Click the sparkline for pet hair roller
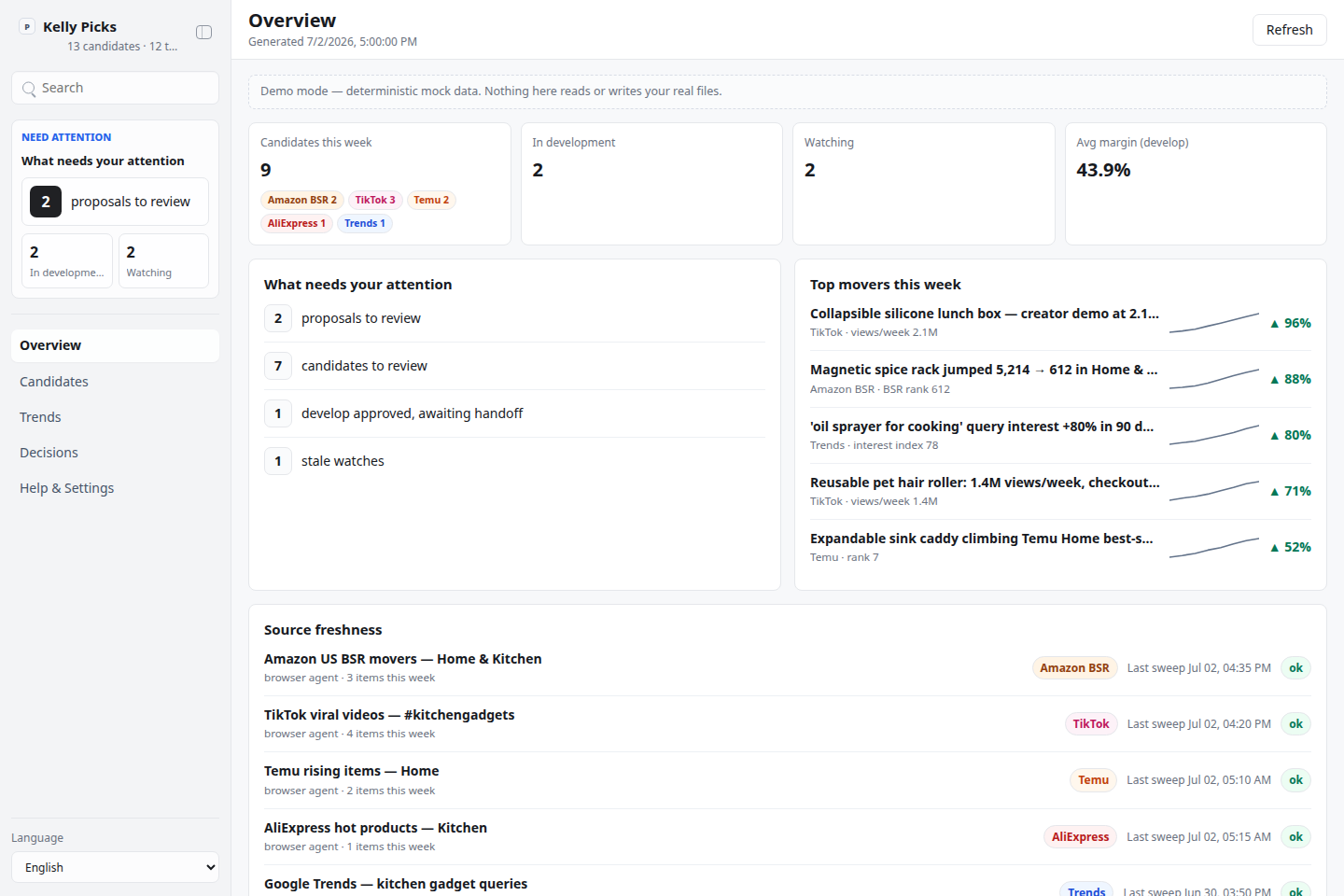The width and height of the screenshot is (1344, 896). [1214, 491]
